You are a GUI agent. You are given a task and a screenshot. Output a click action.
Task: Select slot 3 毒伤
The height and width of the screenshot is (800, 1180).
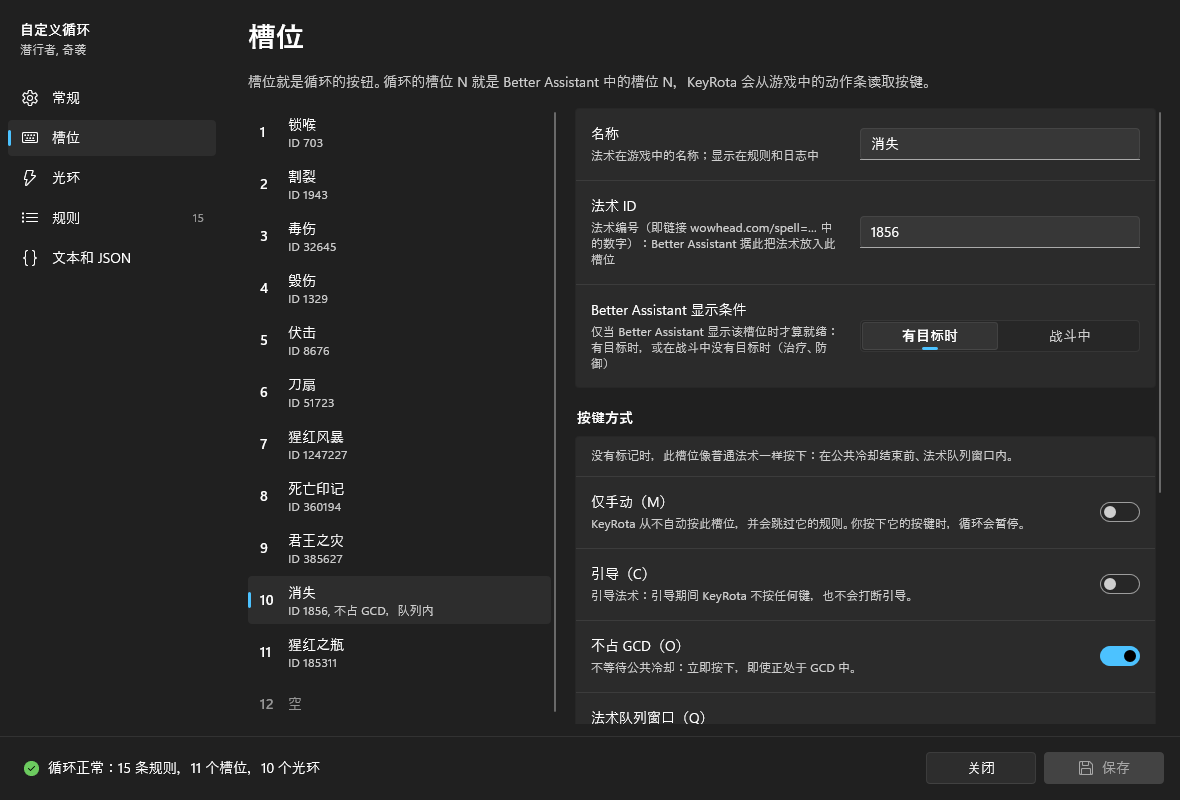click(x=400, y=237)
